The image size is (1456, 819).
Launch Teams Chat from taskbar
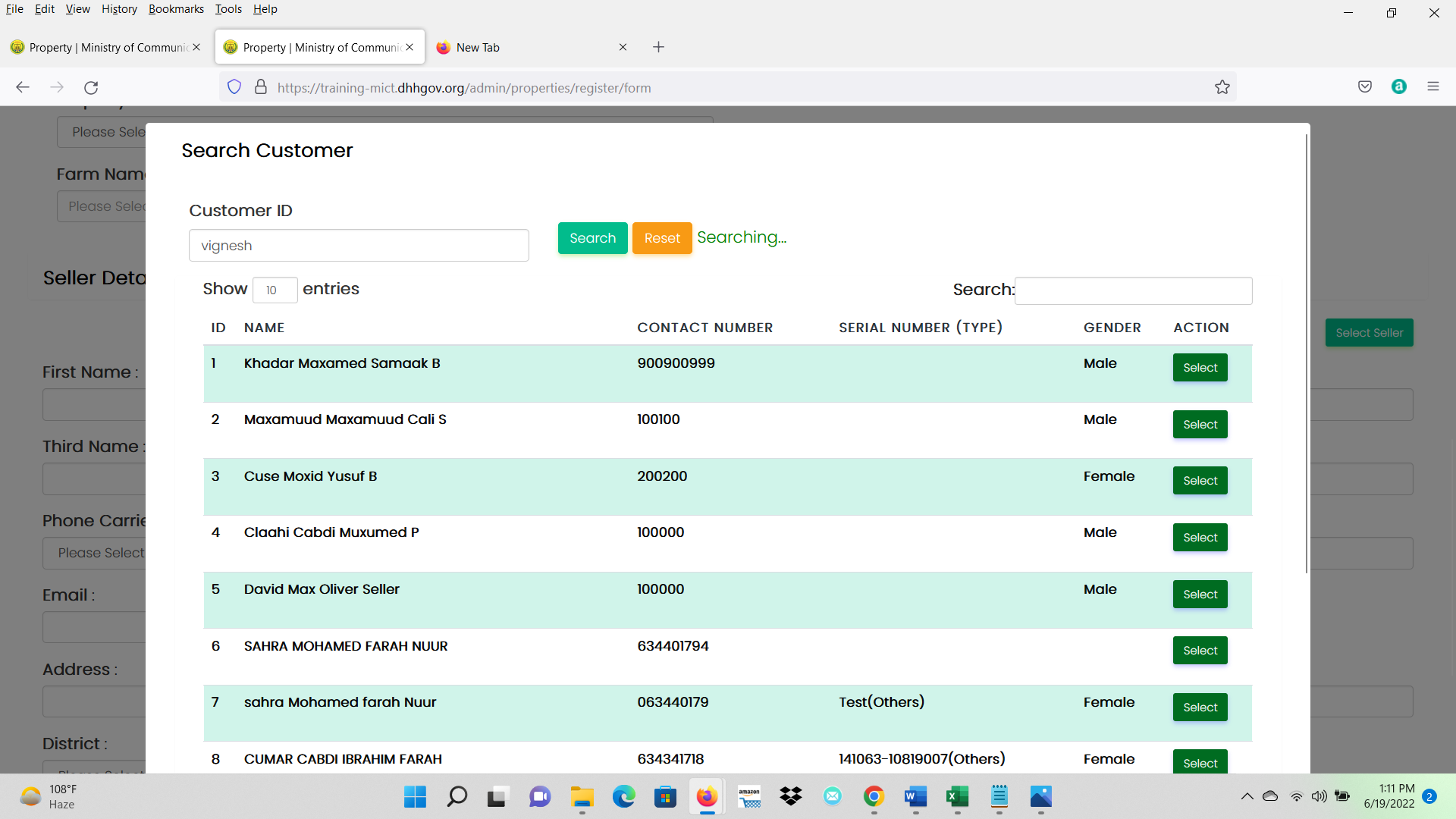pos(540,796)
